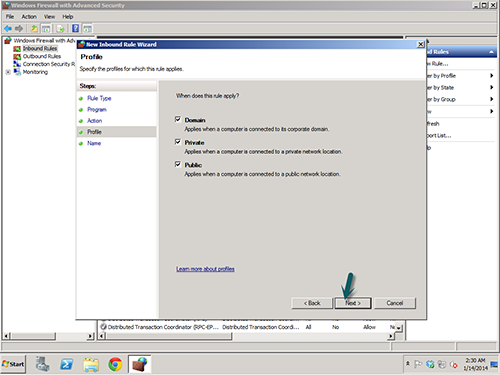This screenshot has height=375, width=500.
Task: Click the Export List toolbar icon
Action: click(x=60, y=29)
